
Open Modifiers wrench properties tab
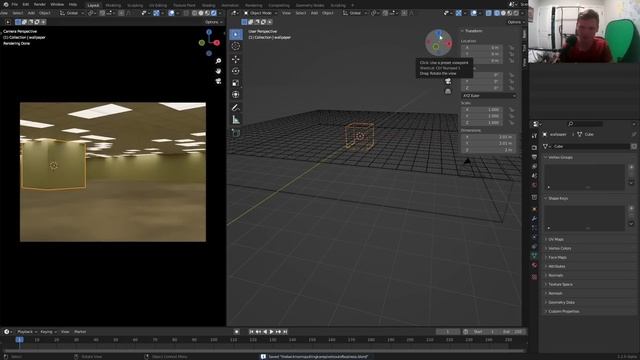(534, 219)
